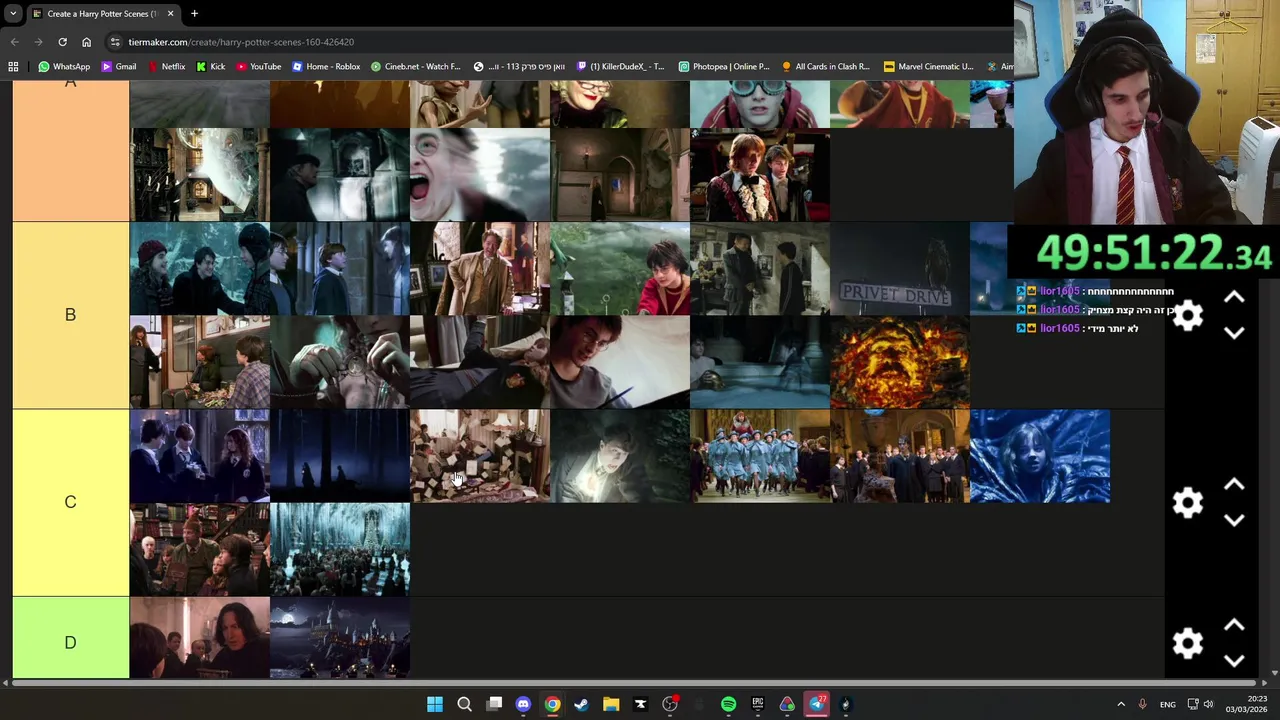Image resolution: width=1280 pixels, height=720 pixels.
Task: Close the Harry Potter Scenes tab
Action: point(170,14)
